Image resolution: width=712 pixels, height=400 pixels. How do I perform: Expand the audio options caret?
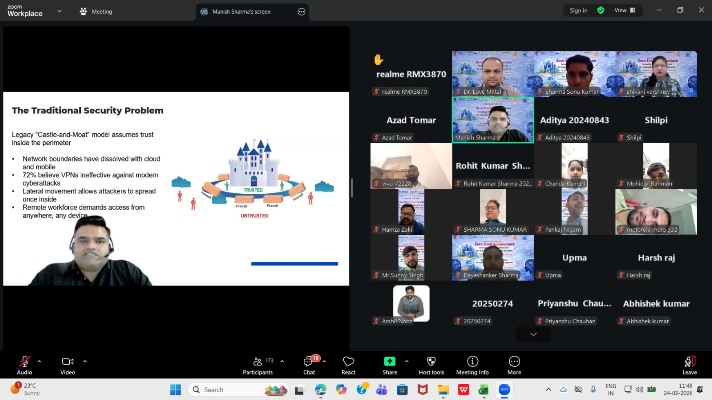(40, 360)
